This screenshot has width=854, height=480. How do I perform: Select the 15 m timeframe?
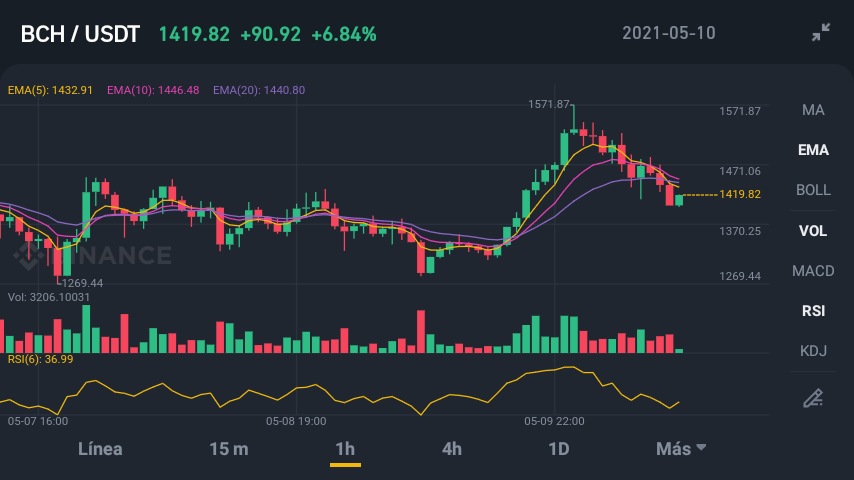pyautogui.click(x=229, y=449)
